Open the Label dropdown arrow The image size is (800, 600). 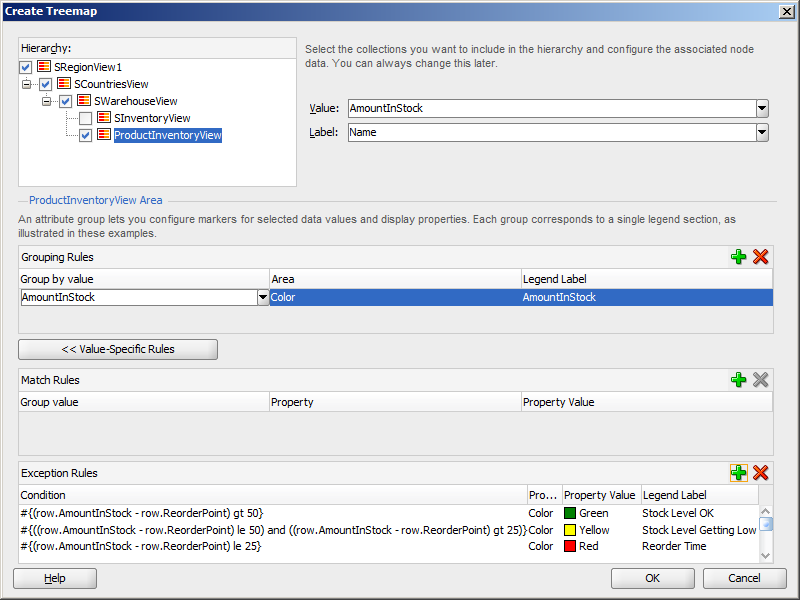click(762, 132)
